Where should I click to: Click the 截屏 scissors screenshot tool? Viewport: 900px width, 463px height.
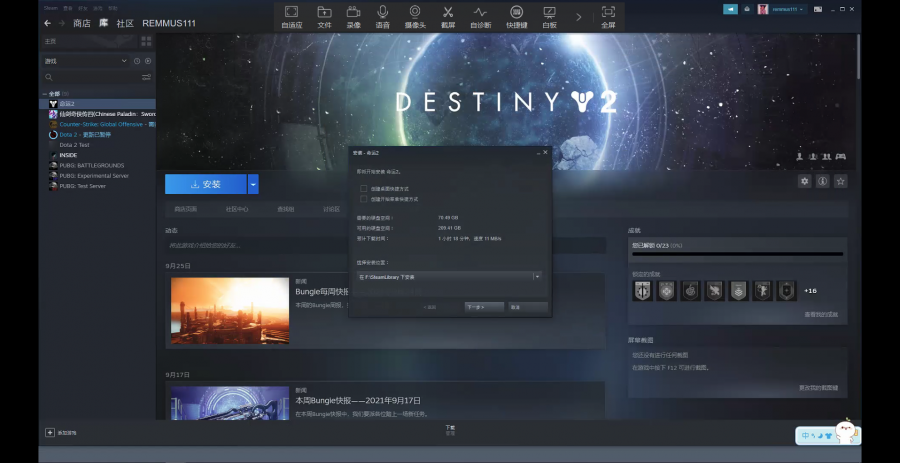click(x=448, y=17)
